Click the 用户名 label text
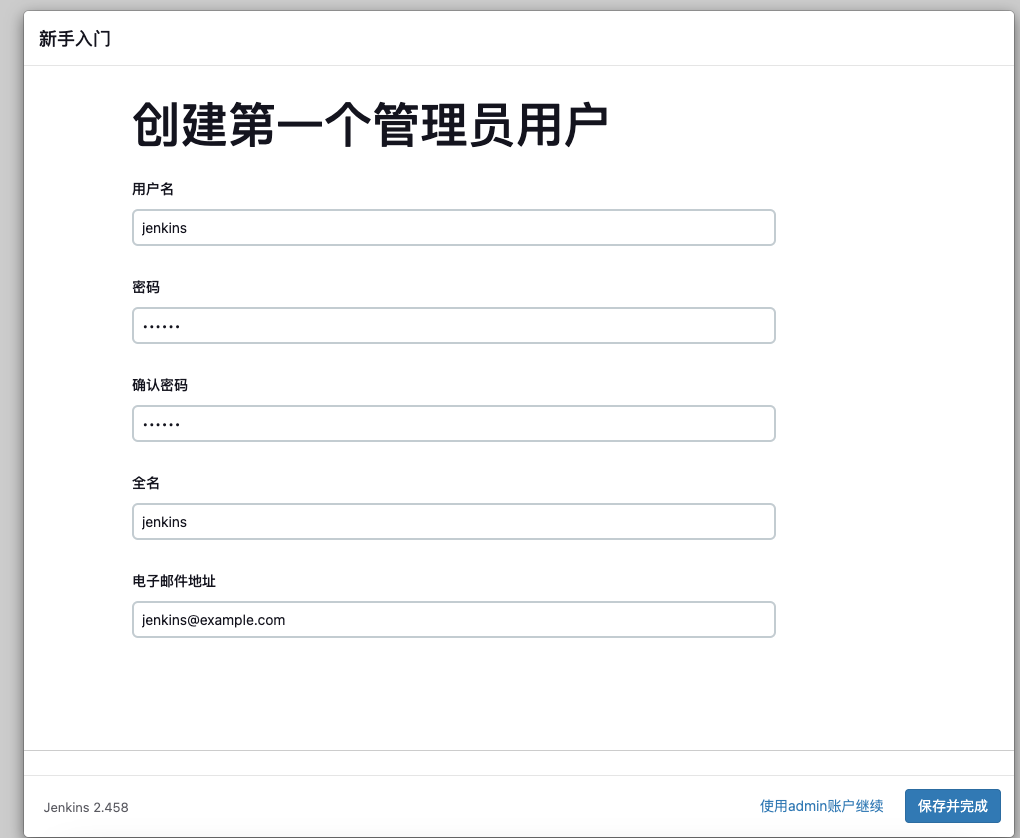Screen dimensions: 1020x838 click(153, 189)
